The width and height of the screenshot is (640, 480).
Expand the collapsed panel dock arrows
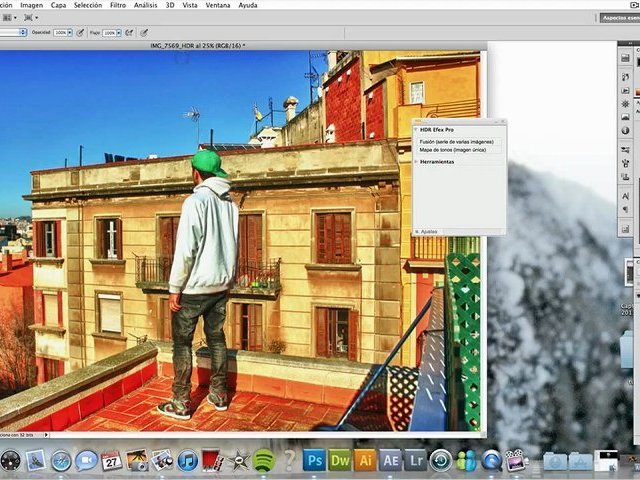pos(630,43)
